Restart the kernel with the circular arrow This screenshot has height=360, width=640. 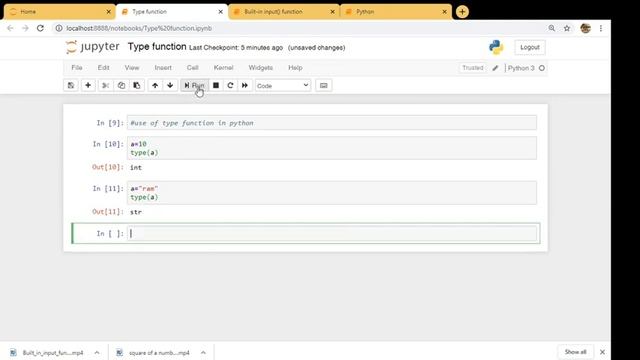click(230, 85)
